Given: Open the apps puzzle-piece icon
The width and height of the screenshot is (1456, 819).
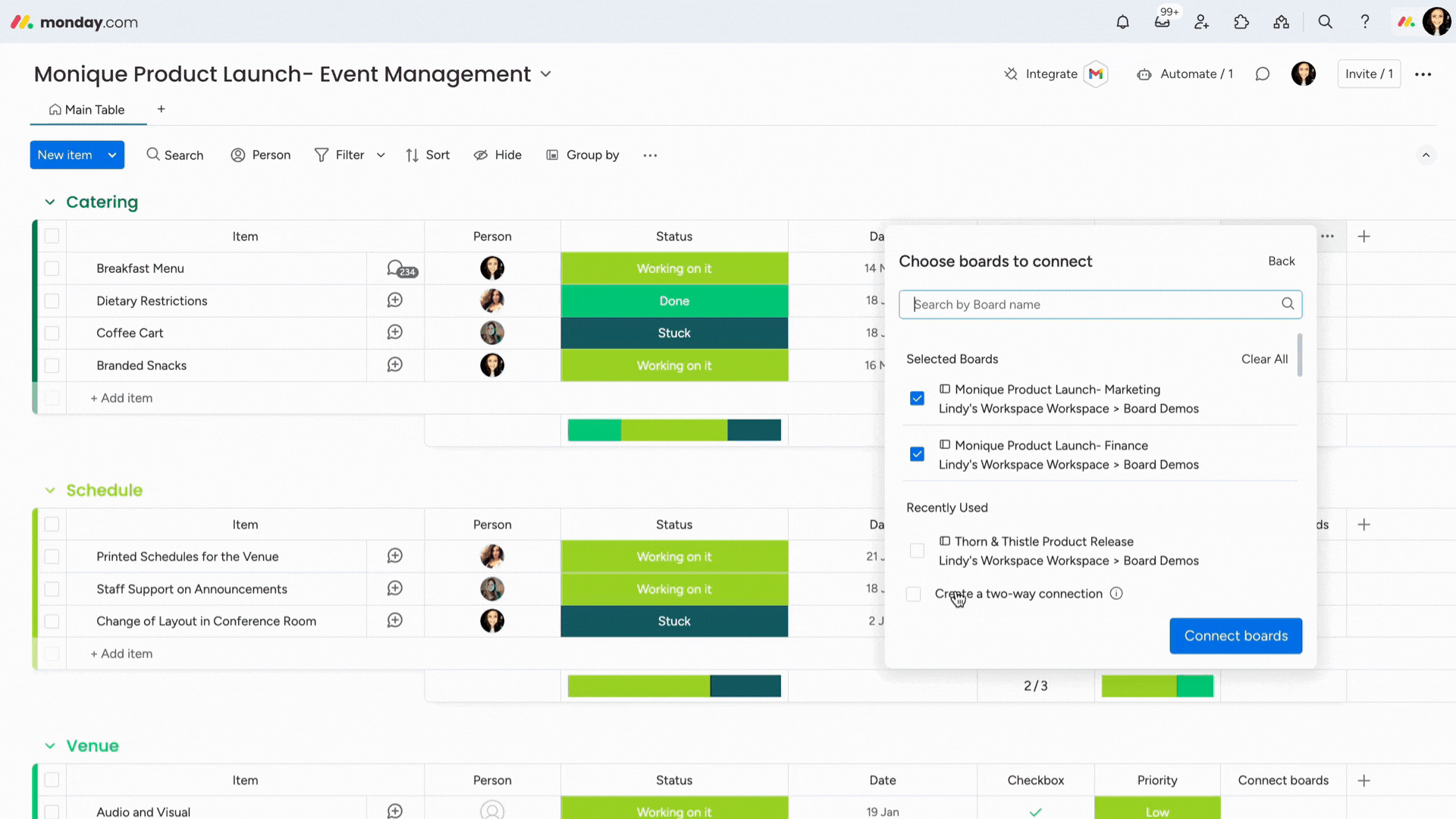Looking at the screenshot, I should click(1241, 22).
